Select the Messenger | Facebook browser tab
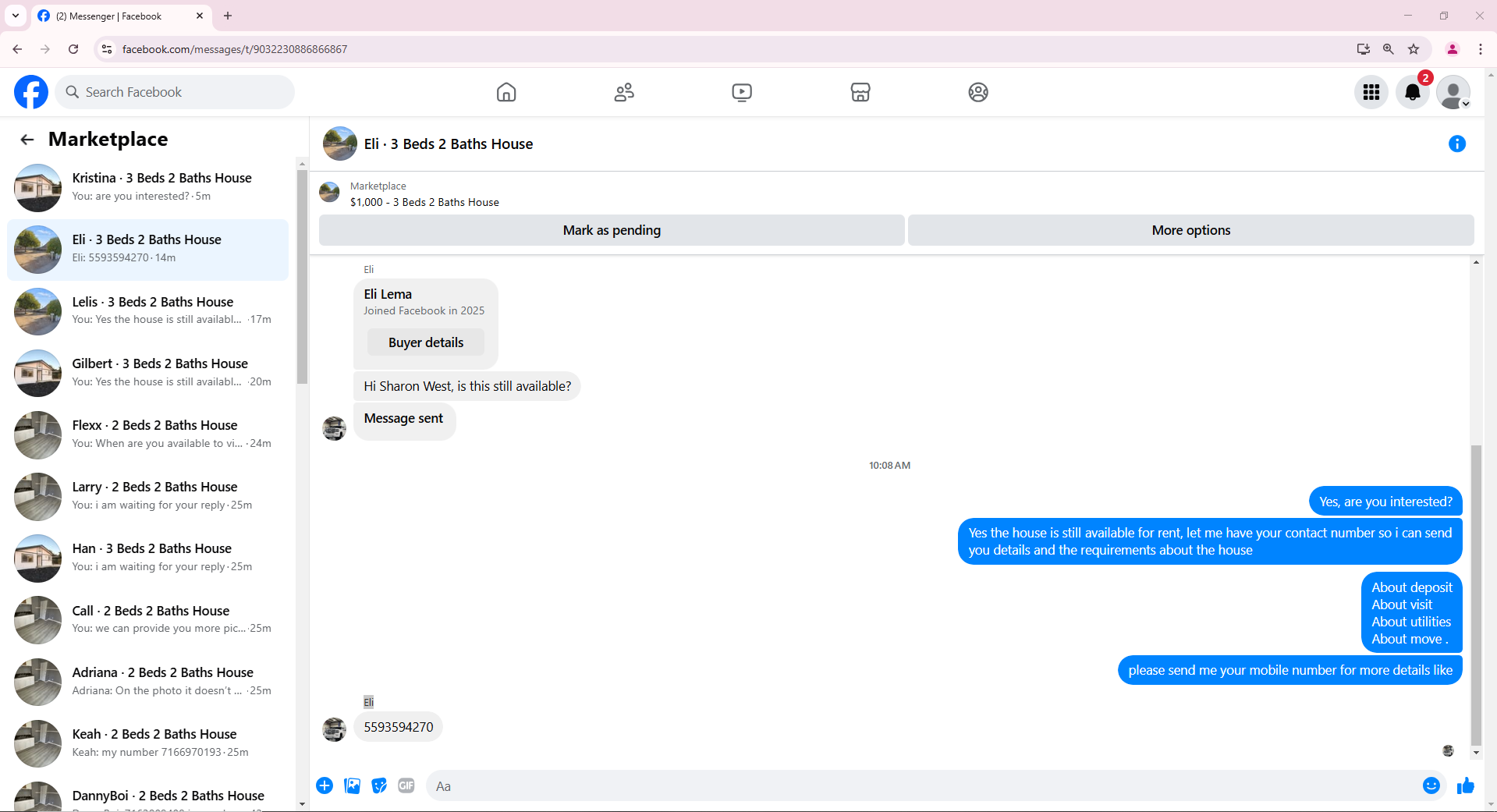This screenshot has width=1497, height=812. pos(122,16)
